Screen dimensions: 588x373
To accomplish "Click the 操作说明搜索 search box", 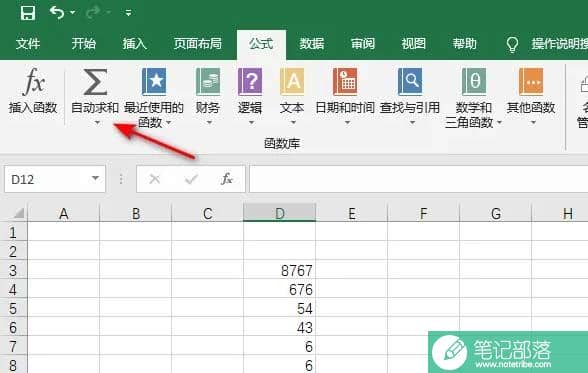I will [x=559, y=44].
